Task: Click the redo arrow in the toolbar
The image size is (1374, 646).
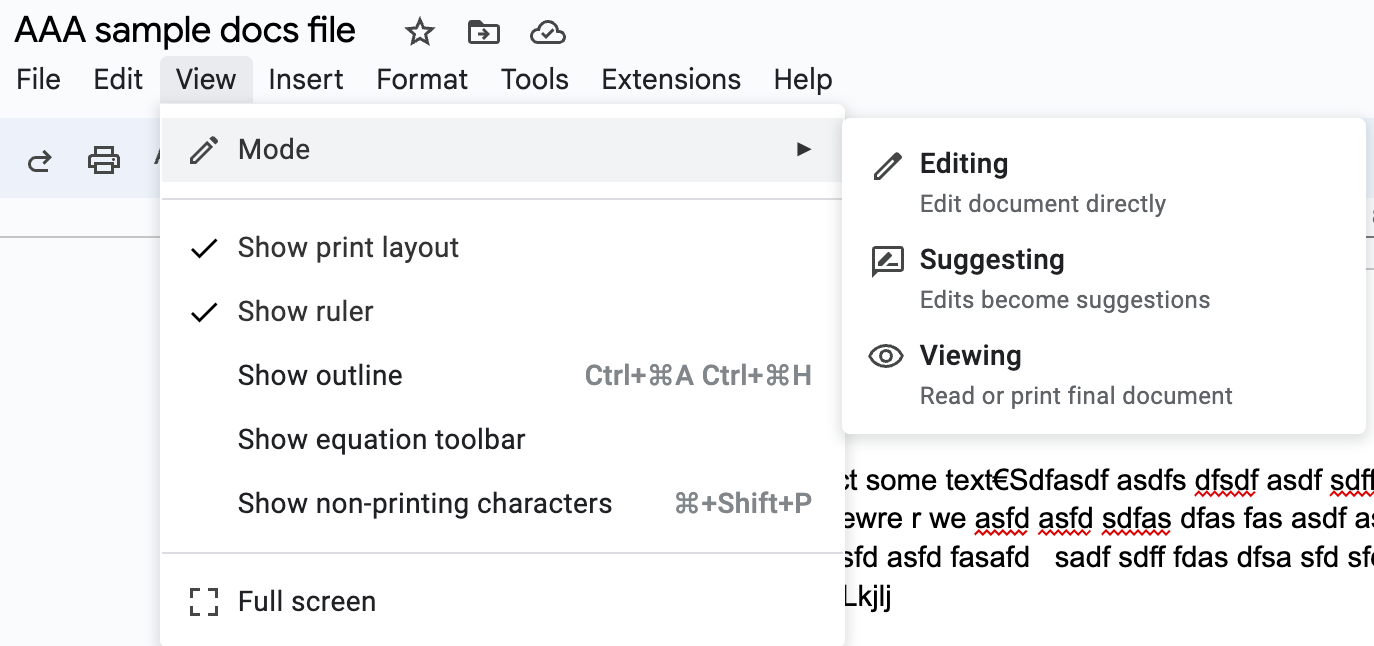Action: pos(39,160)
